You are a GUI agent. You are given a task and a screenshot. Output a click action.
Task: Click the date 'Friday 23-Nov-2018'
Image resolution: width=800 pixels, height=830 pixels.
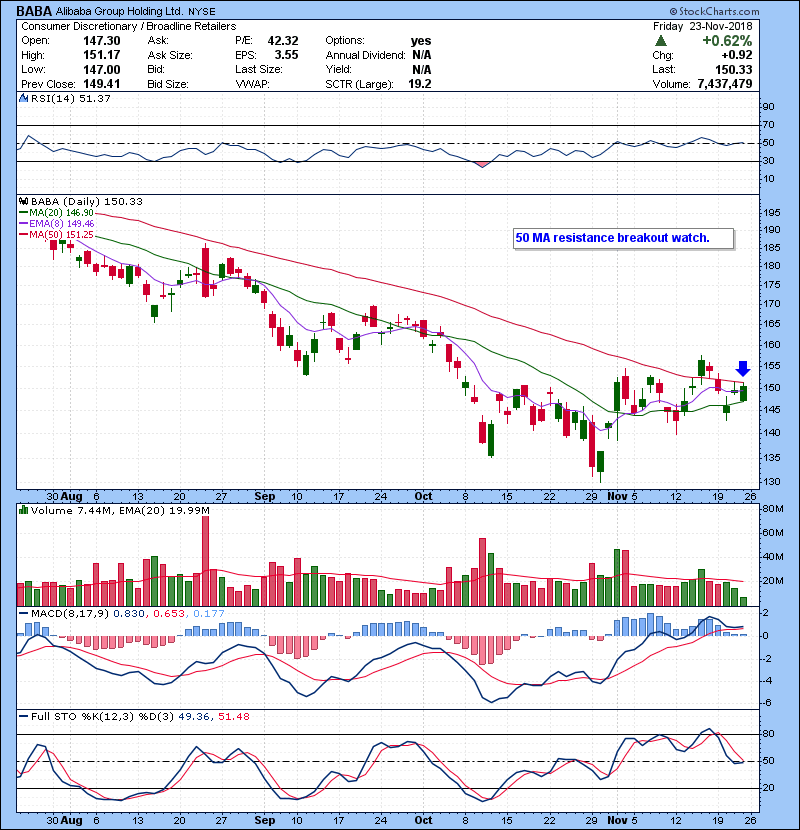702,26
